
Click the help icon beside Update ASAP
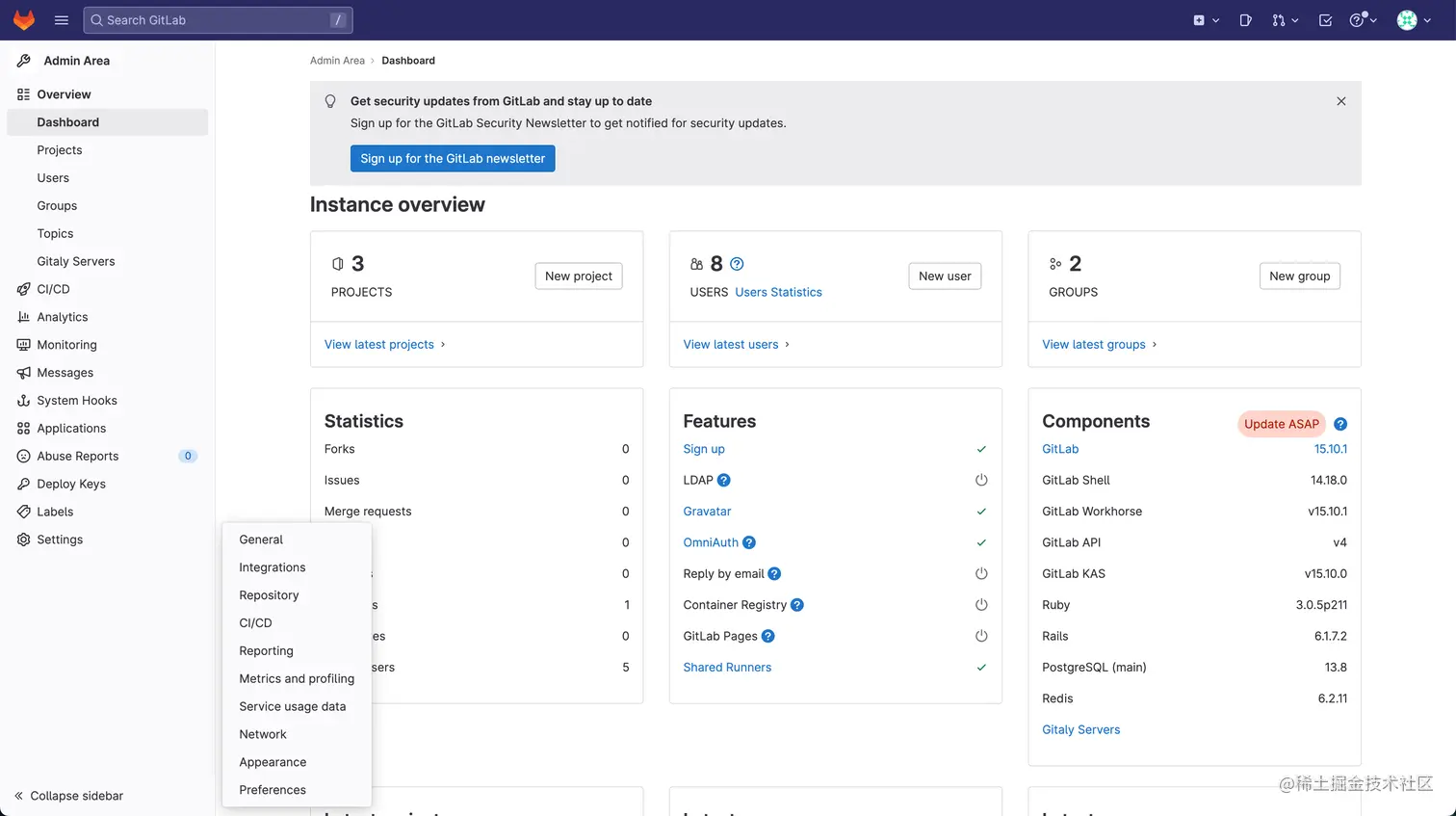[1340, 424]
